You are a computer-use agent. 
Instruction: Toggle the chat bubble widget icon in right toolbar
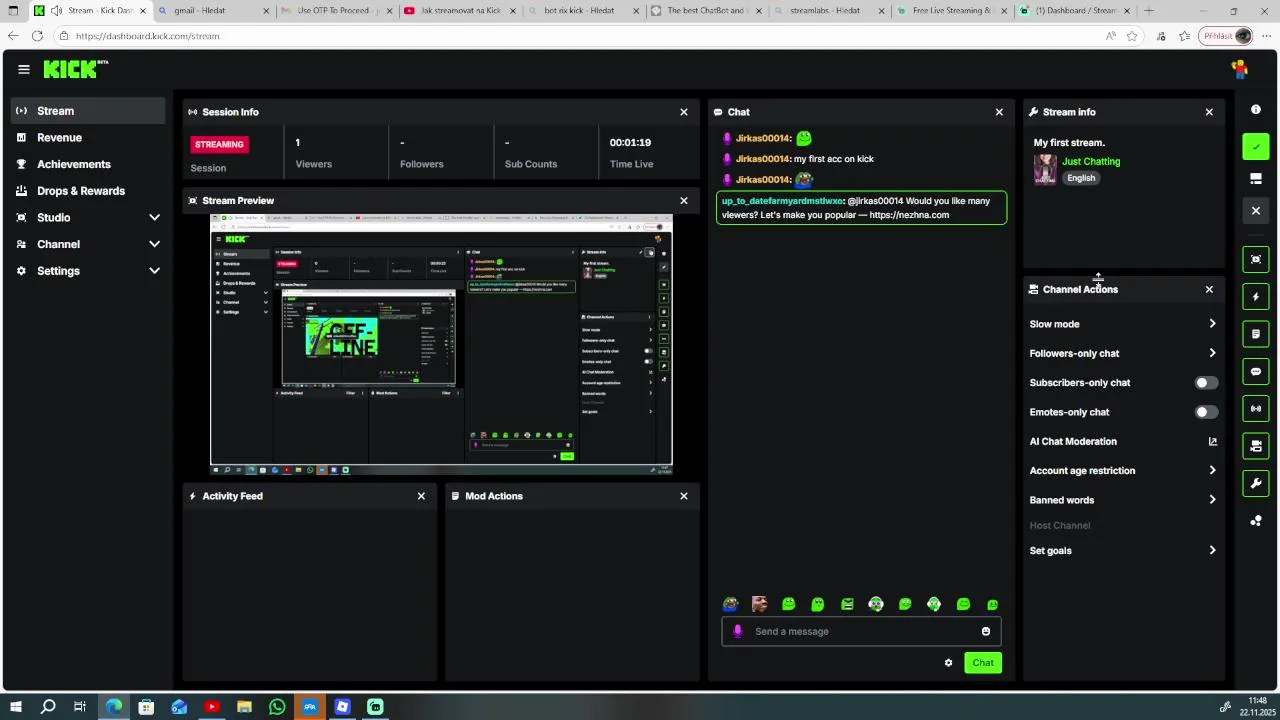pos(1256,371)
